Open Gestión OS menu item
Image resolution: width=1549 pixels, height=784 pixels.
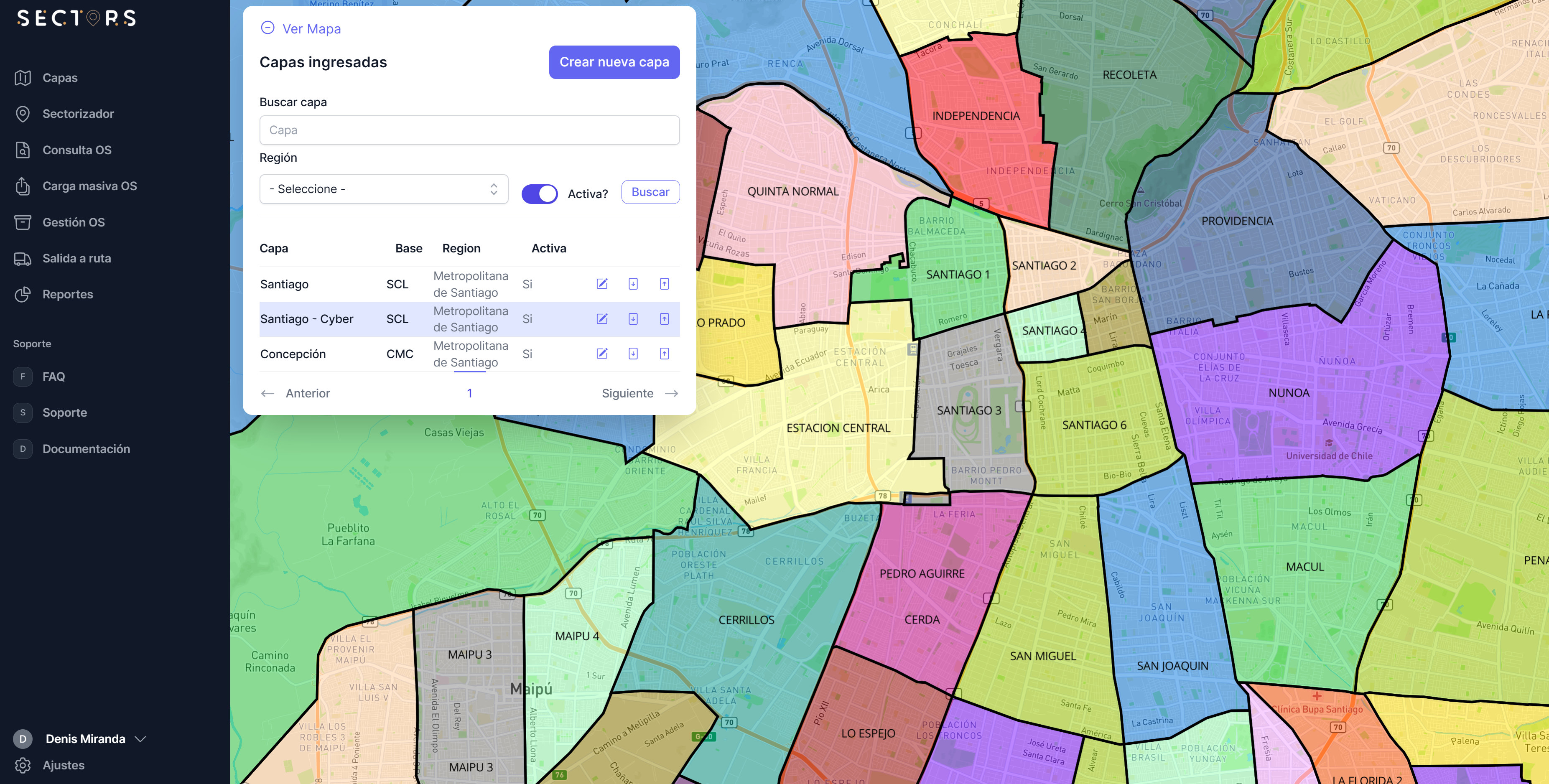pos(74,222)
